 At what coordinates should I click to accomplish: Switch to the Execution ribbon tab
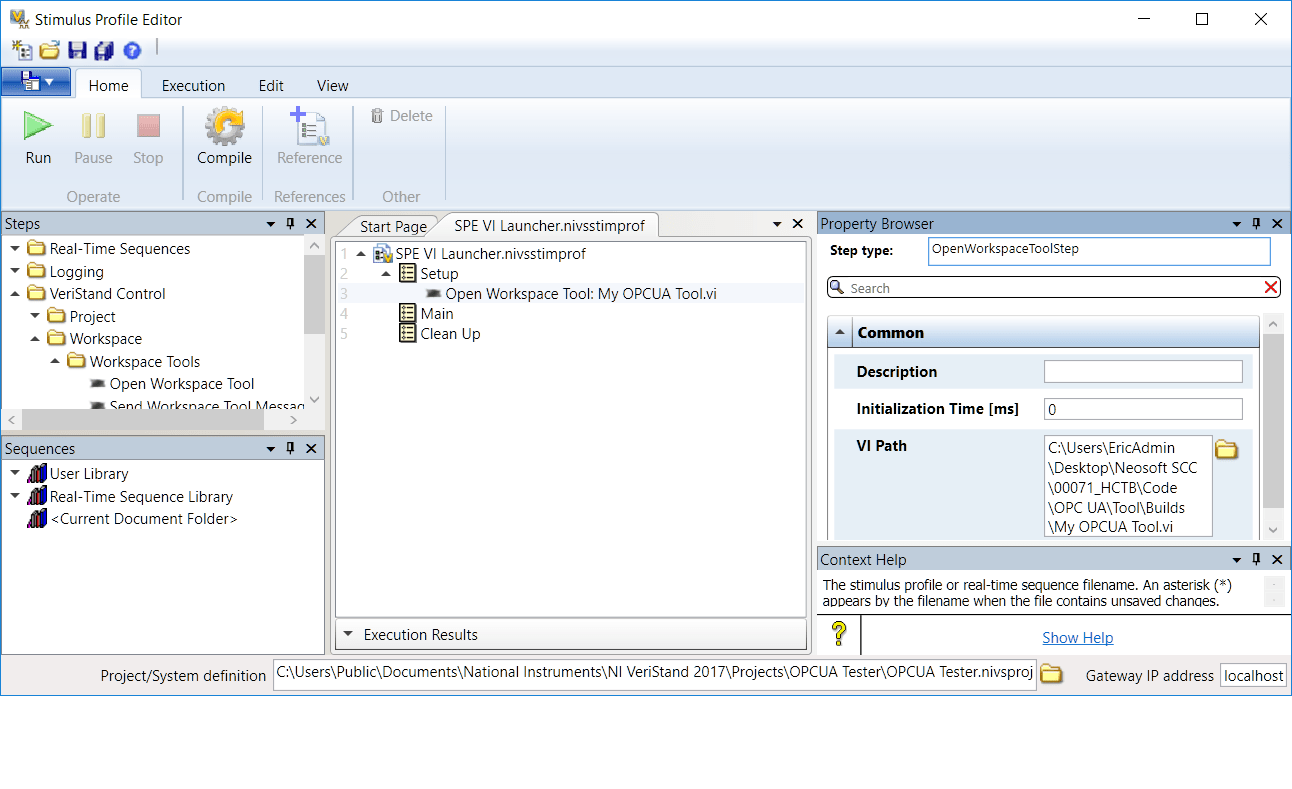193,85
